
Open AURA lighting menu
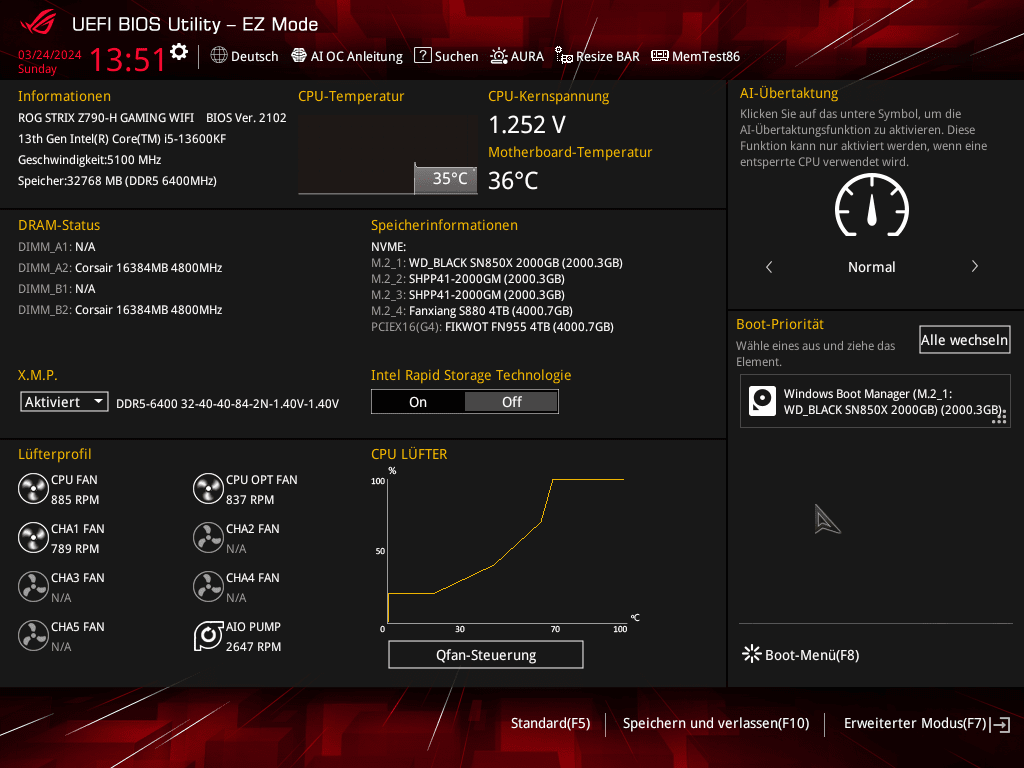[527, 56]
